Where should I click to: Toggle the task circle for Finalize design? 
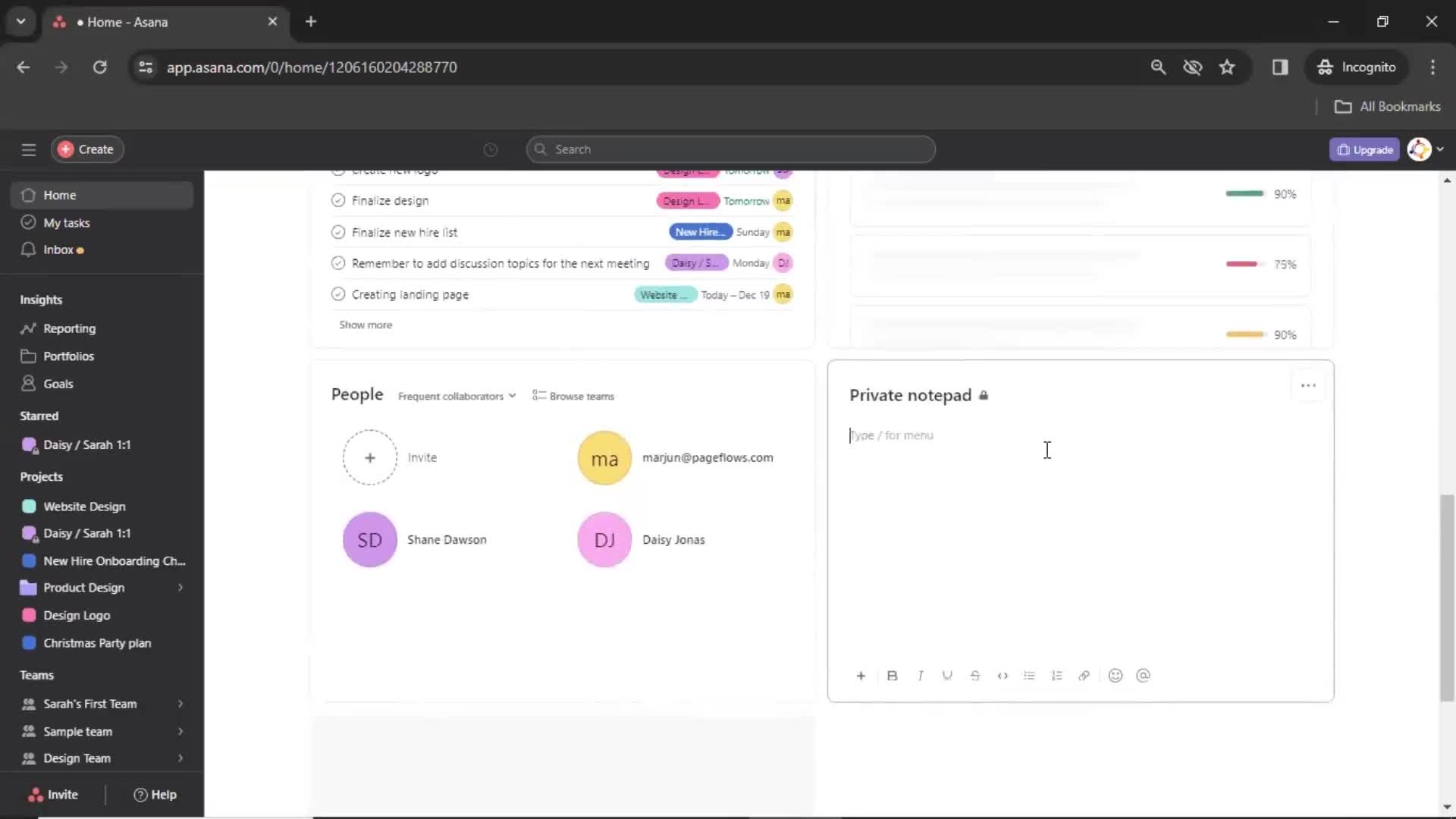point(338,200)
